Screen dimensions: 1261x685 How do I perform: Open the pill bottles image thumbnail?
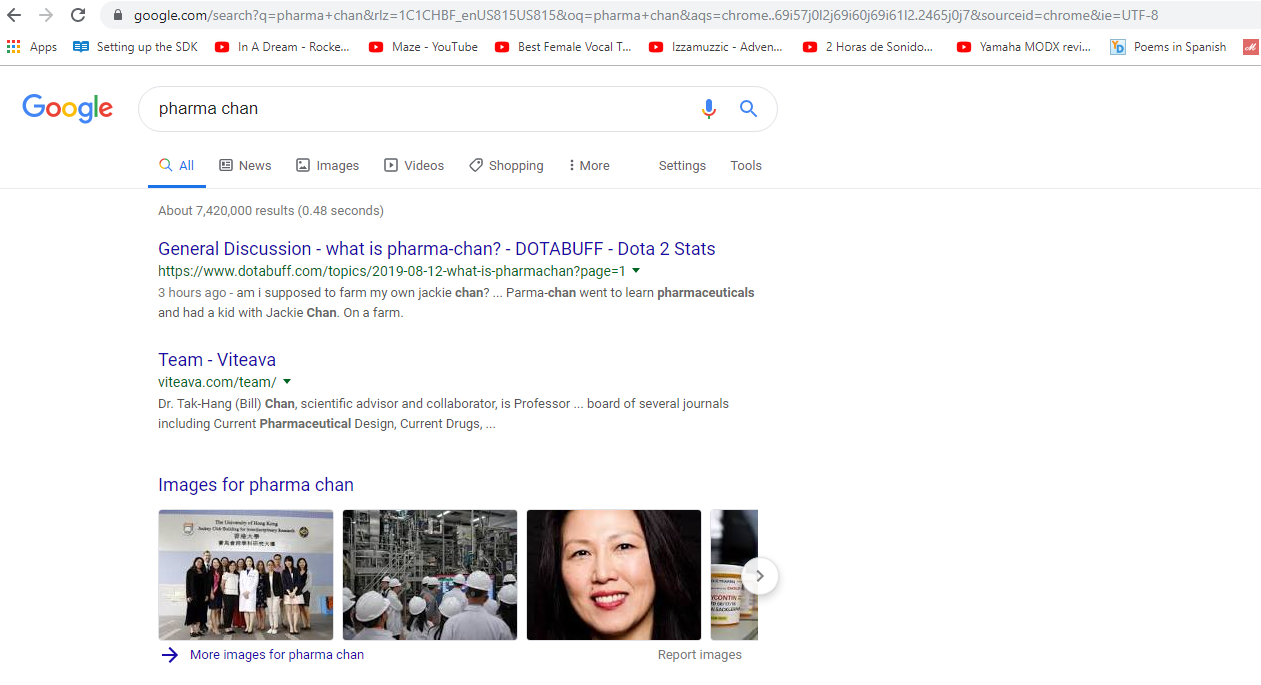point(734,575)
